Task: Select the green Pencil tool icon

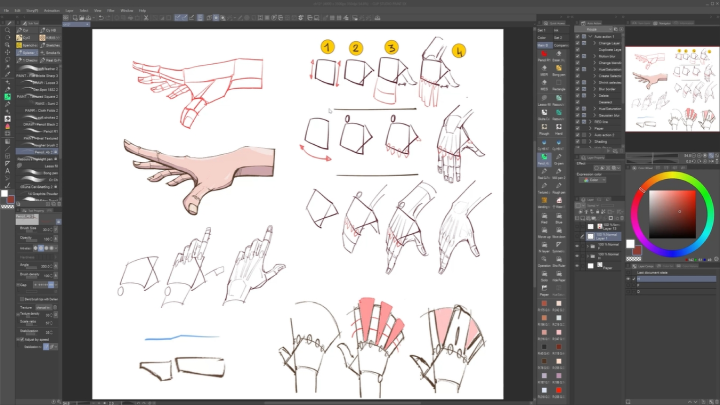Action: click(7, 97)
